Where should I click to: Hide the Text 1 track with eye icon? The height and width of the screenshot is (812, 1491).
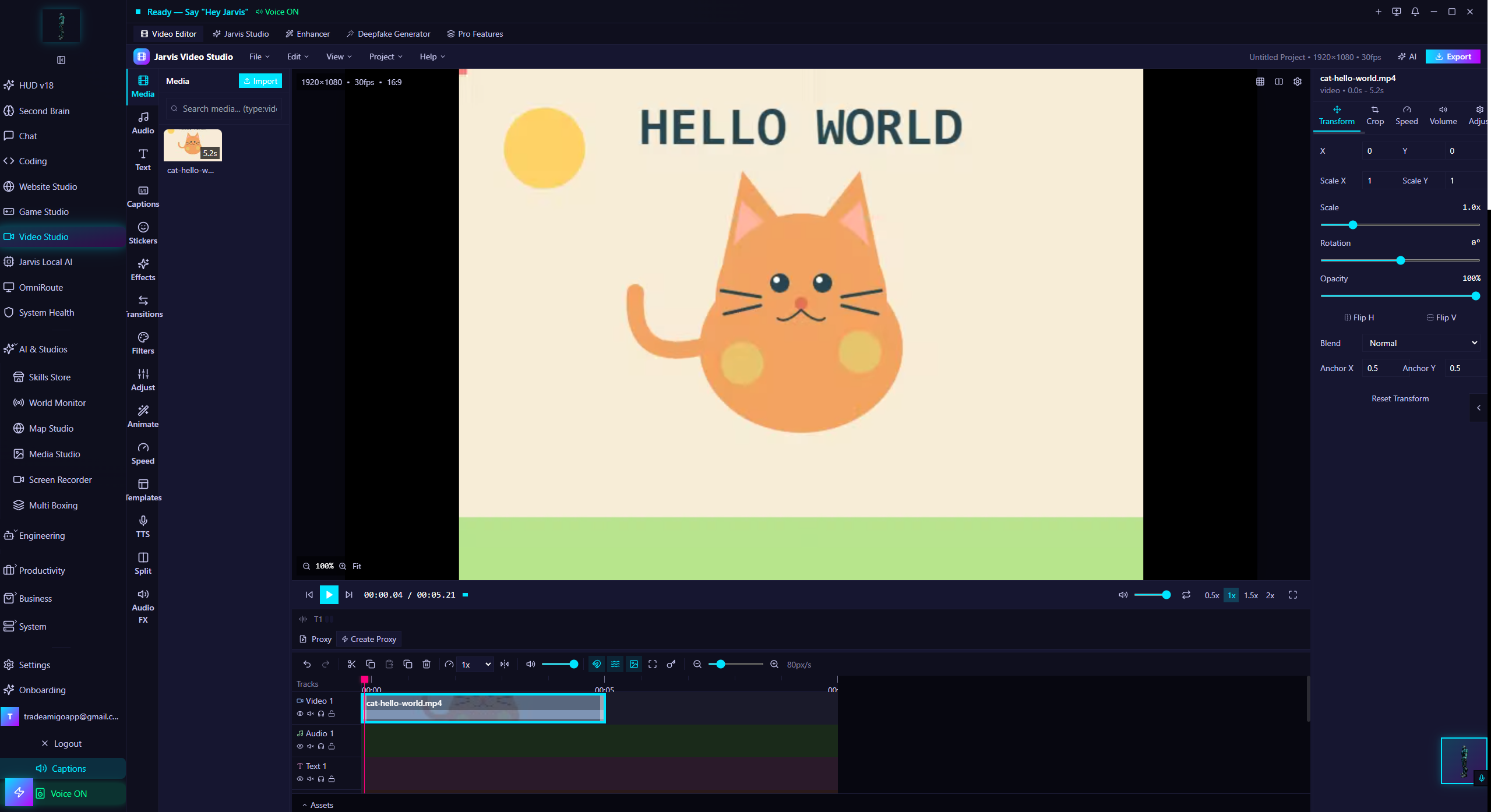[x=300, y=779]
